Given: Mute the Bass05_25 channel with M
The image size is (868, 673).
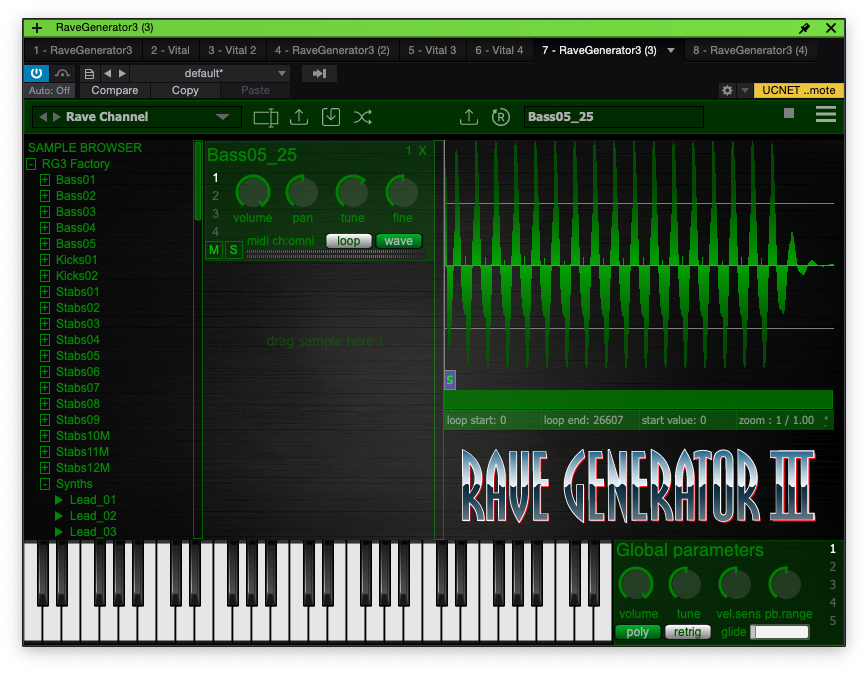Looking at the screenshot, I should tap(214, 250).
